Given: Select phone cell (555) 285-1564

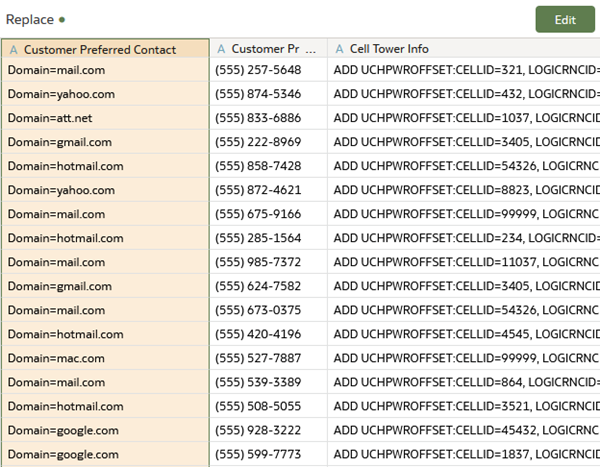Looking at the screenshot, I should [x=269, y=238].
